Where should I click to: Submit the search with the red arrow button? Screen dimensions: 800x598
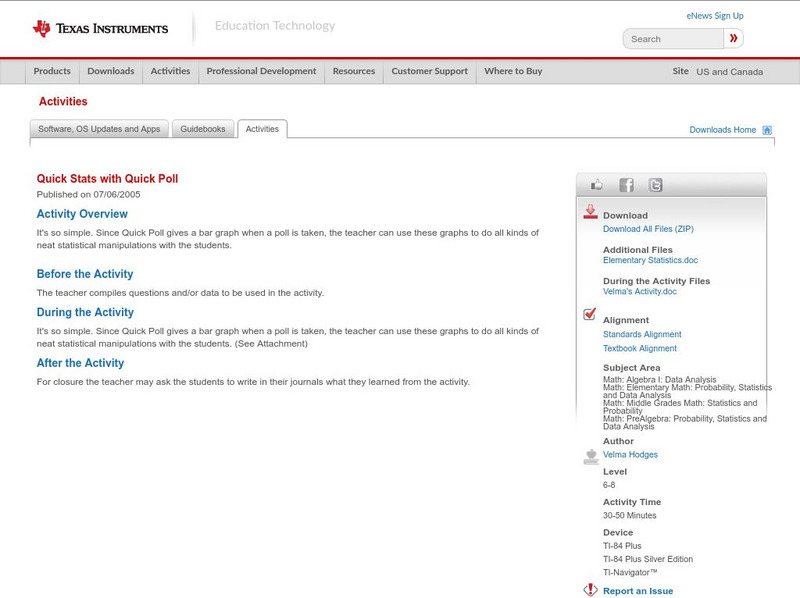(x=733, y=38)
